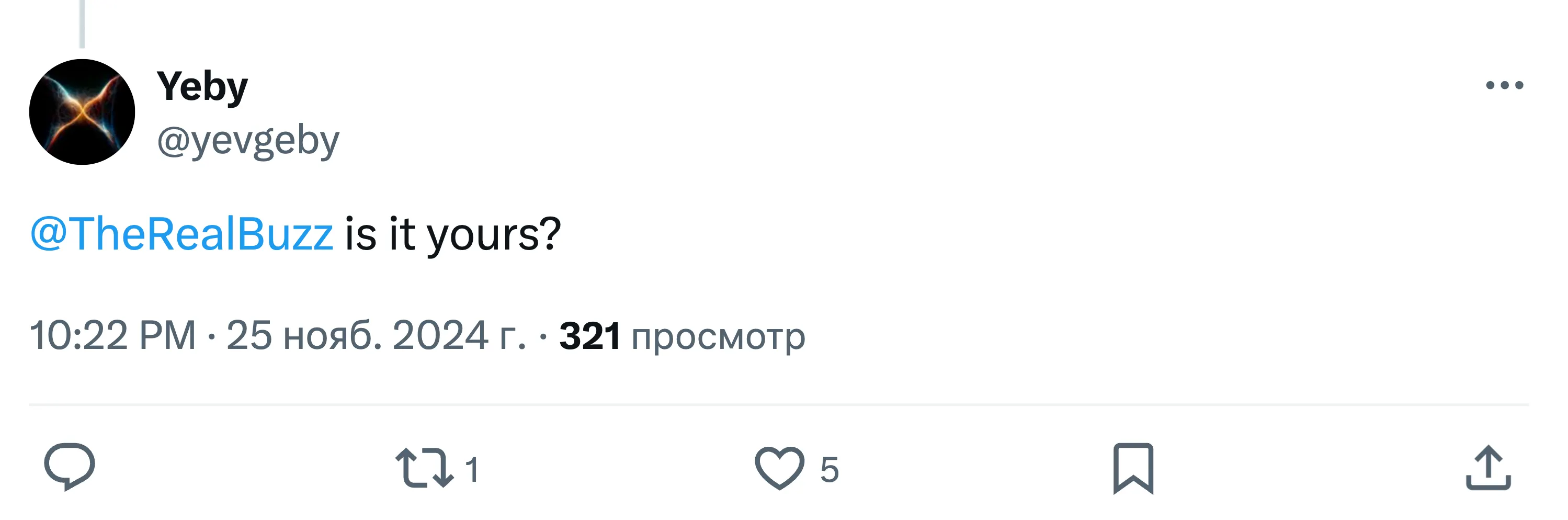The height and width of the screenshot is (520, 1568).
Task: Bookmark this tweet
Action: tap(1133, 468)
